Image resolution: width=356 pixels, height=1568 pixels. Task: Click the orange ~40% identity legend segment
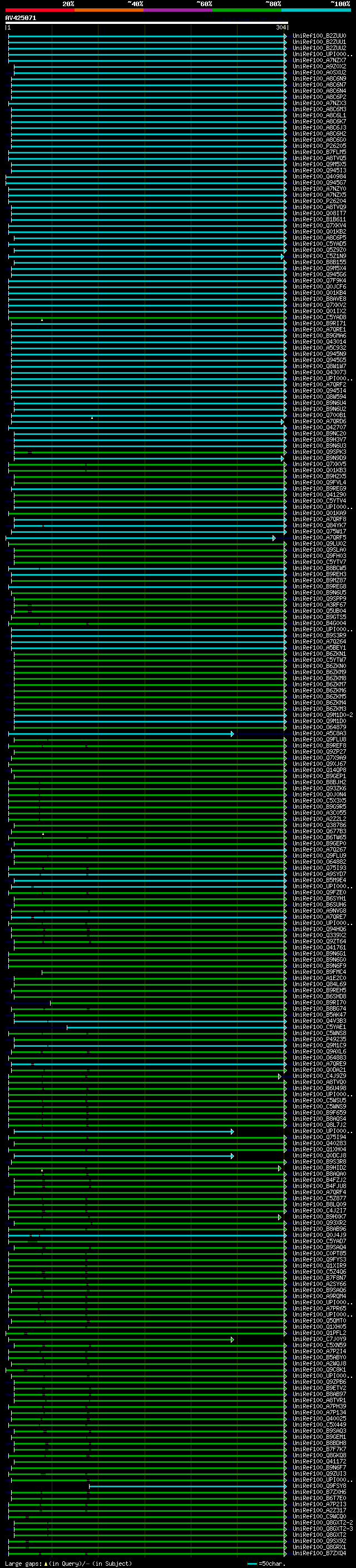pyautogui.click(x=109, y=10)
